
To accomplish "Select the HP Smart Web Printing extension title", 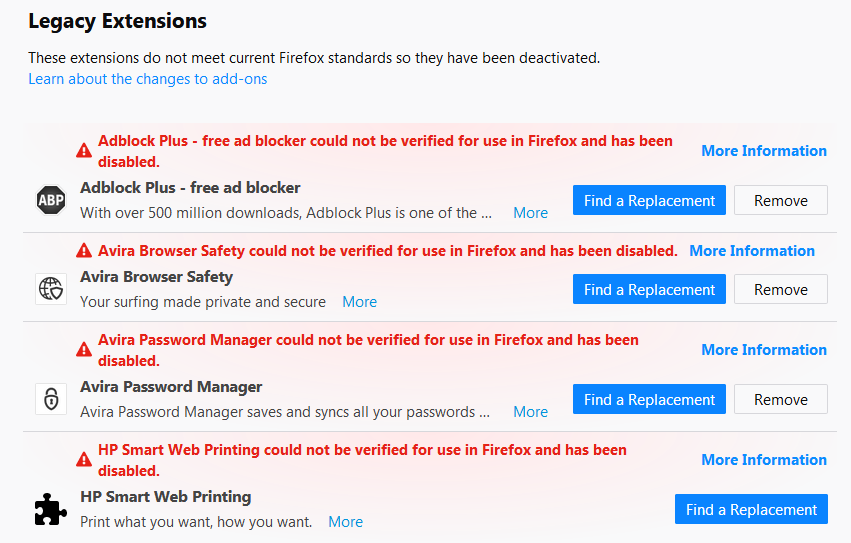I will click(166, 497).
